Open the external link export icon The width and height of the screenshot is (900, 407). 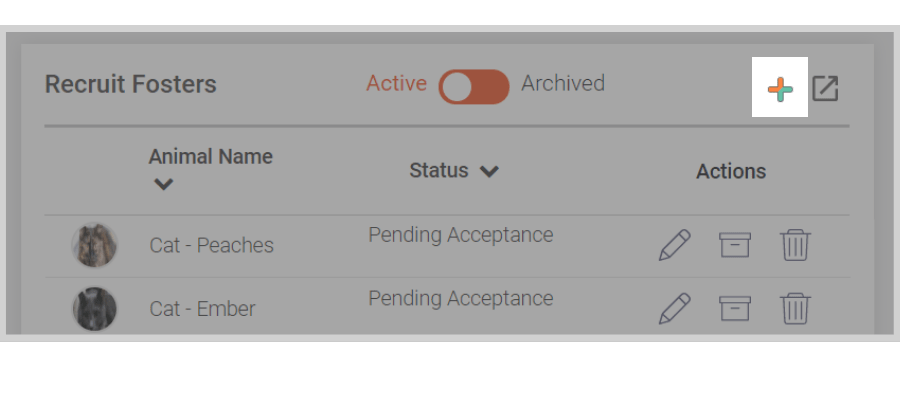[825, 89]
